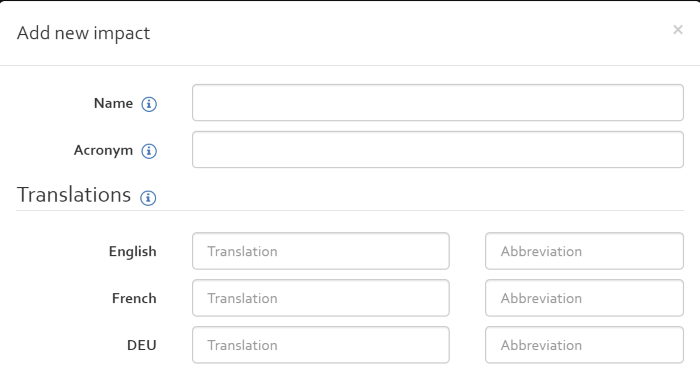This screenshot has width=700, height=373.
Task: Click the French language label
Action: point(134,298)
